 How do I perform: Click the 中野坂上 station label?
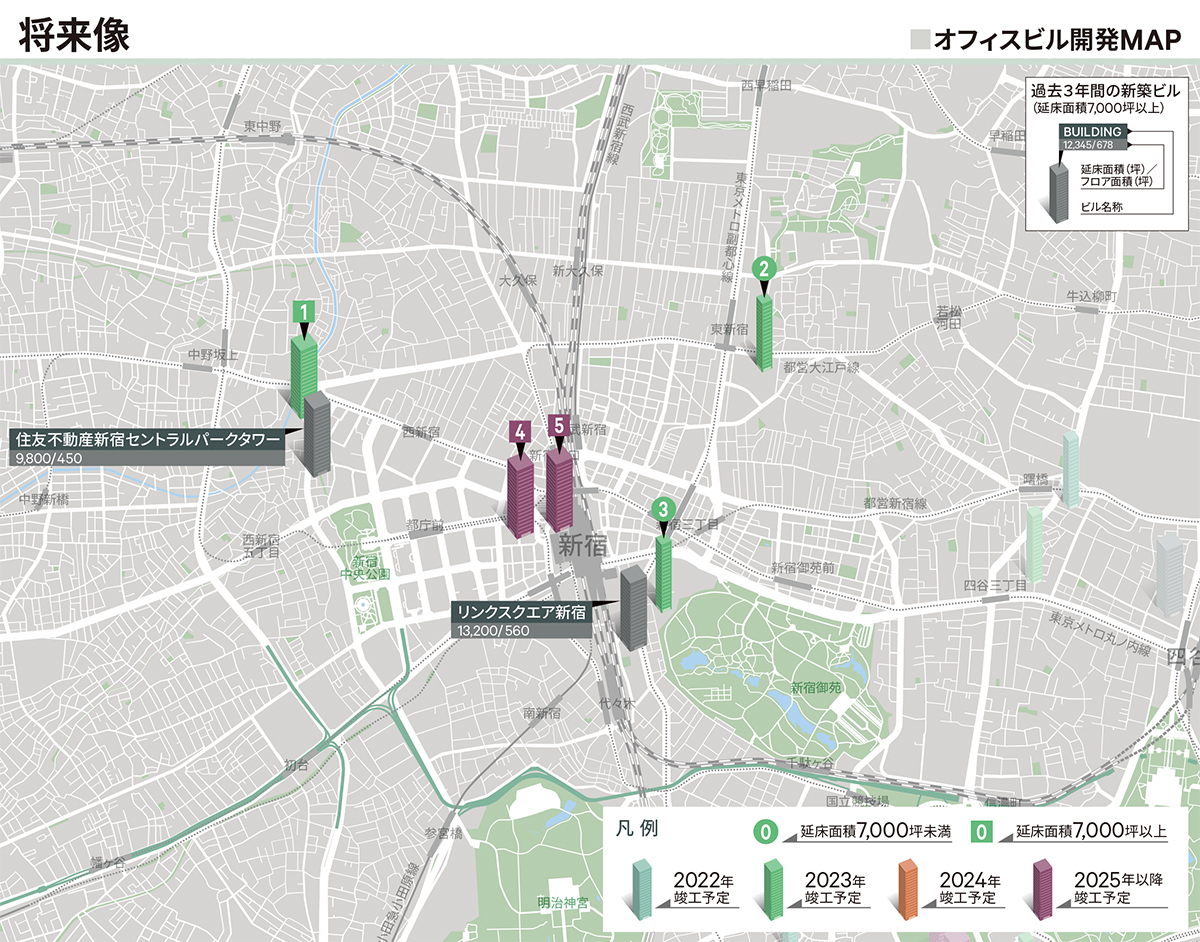(x=213, y=355)
